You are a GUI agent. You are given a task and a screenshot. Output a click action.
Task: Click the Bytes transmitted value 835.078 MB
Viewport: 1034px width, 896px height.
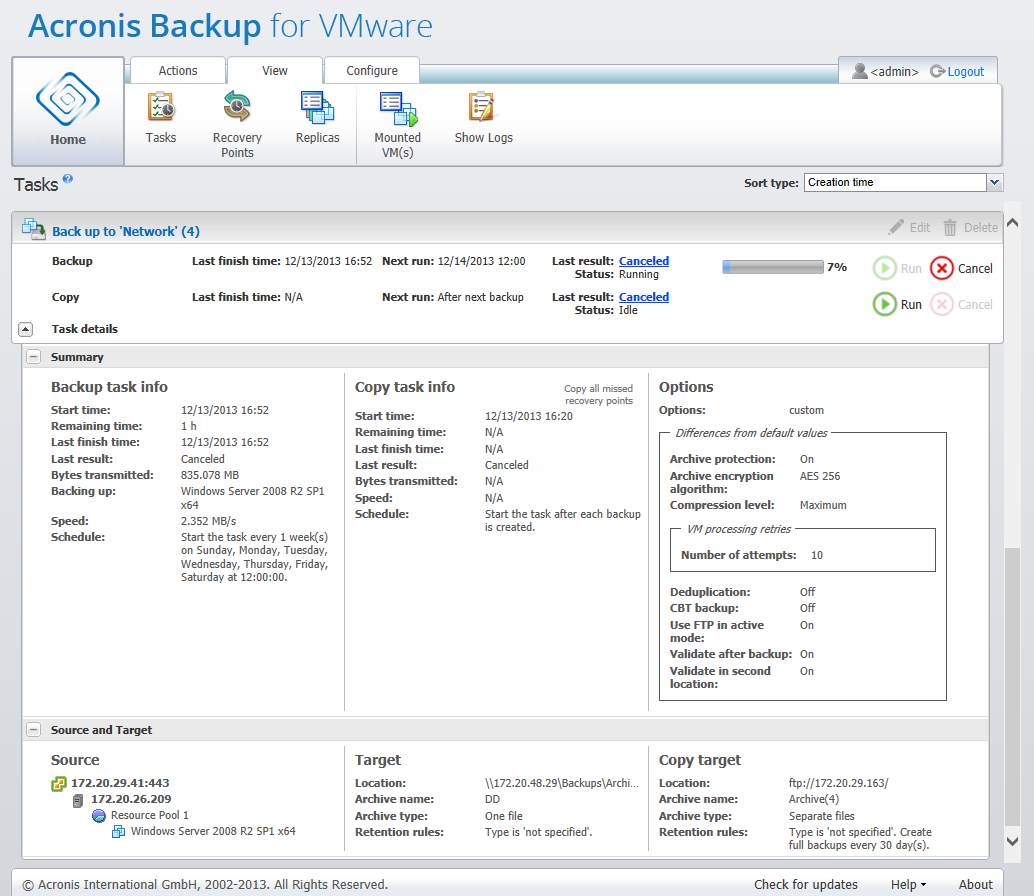click(x=210, y=475)
